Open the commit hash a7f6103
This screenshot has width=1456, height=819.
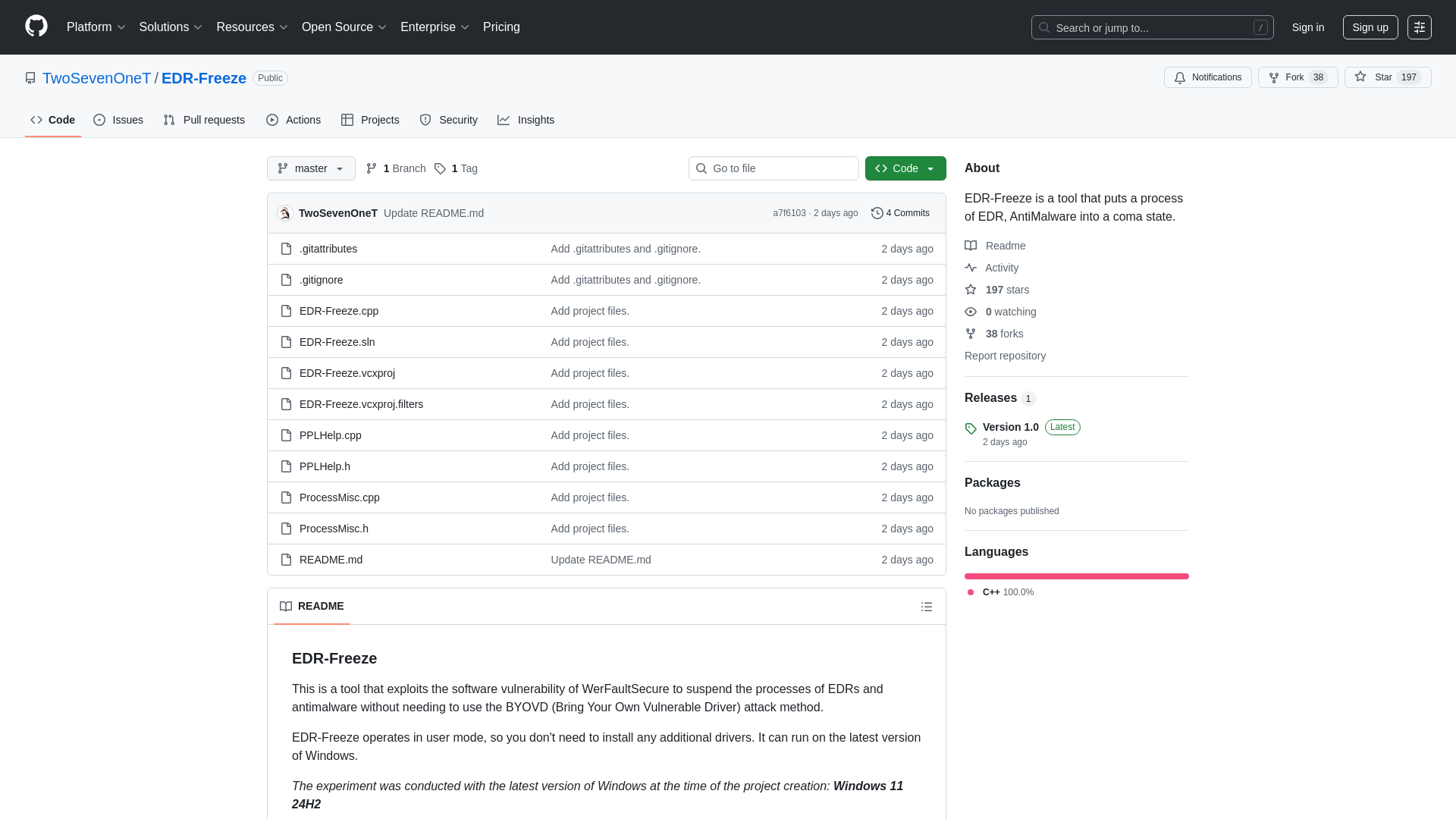click(789, 213)
